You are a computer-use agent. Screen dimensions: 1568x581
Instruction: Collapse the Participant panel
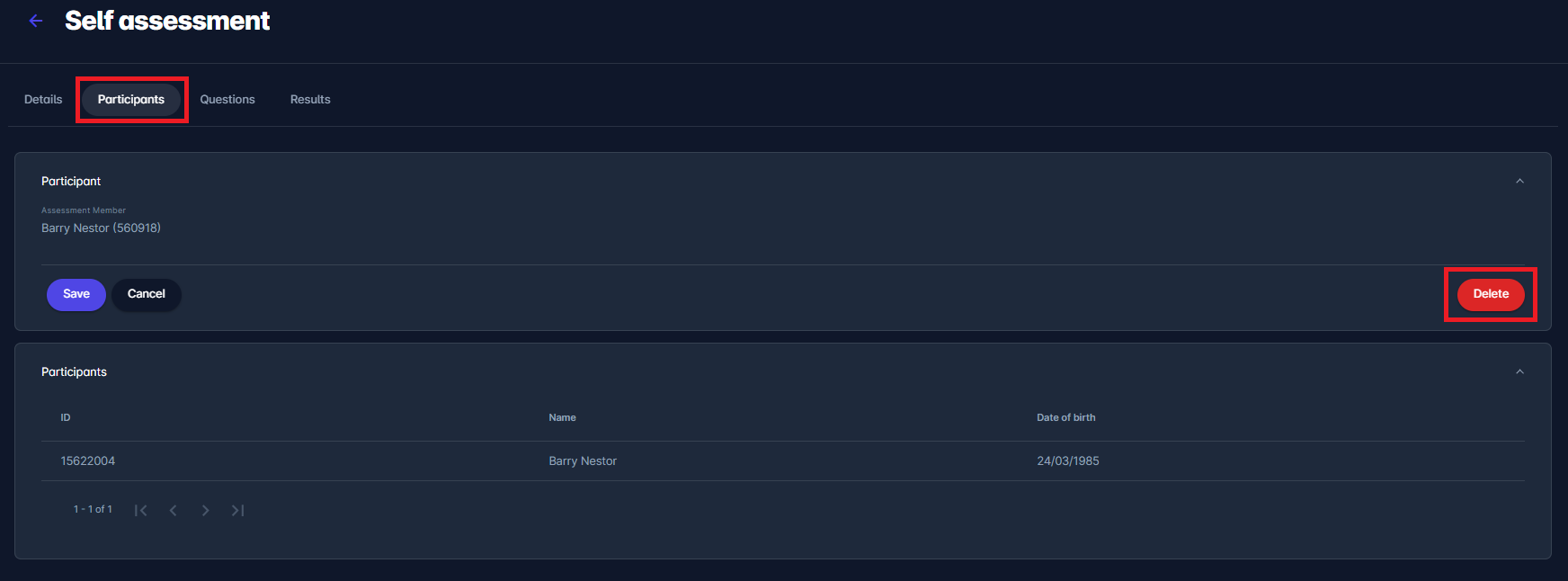tap(1519, 181)
